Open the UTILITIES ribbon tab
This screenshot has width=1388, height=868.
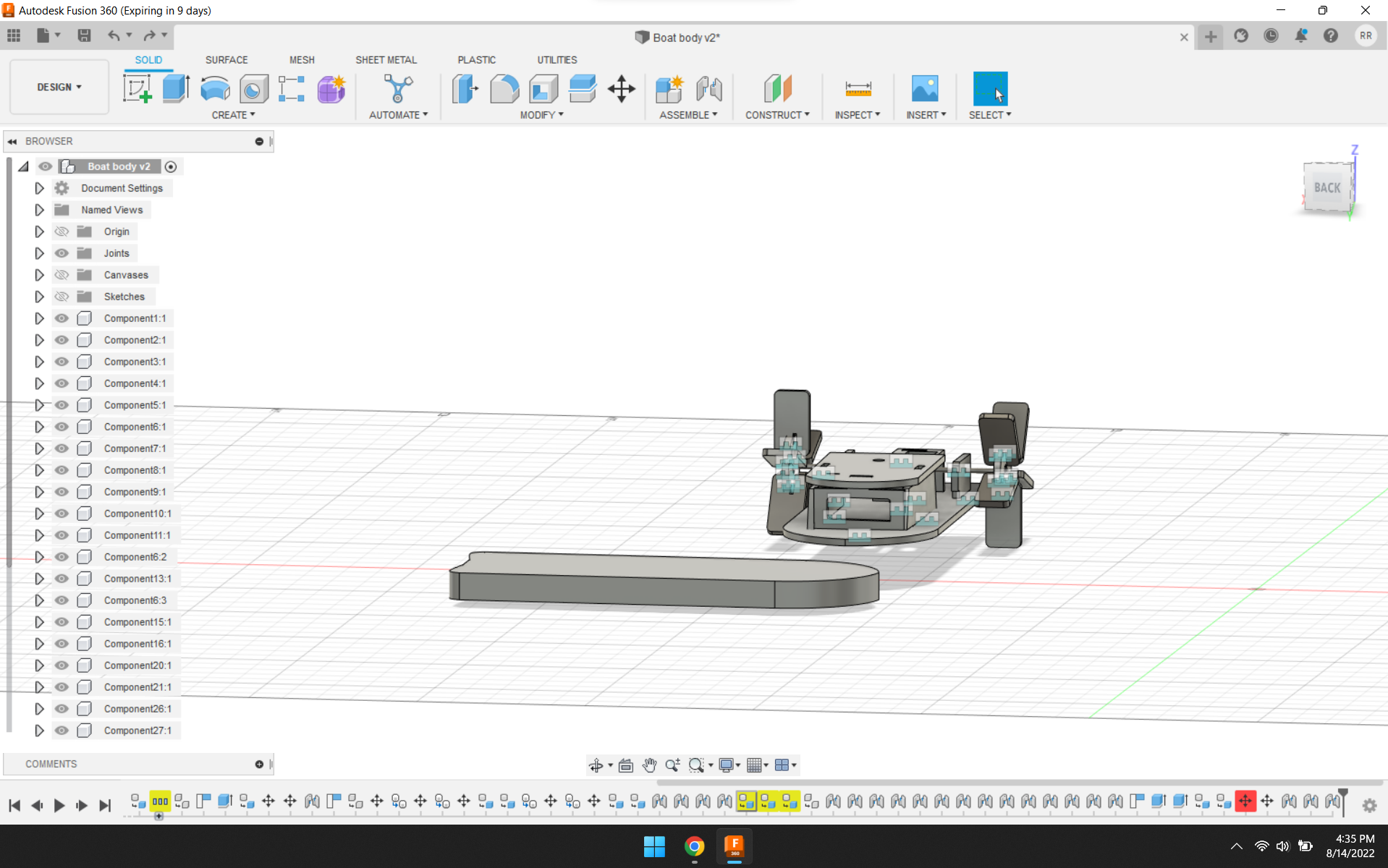tap(557, 59)
